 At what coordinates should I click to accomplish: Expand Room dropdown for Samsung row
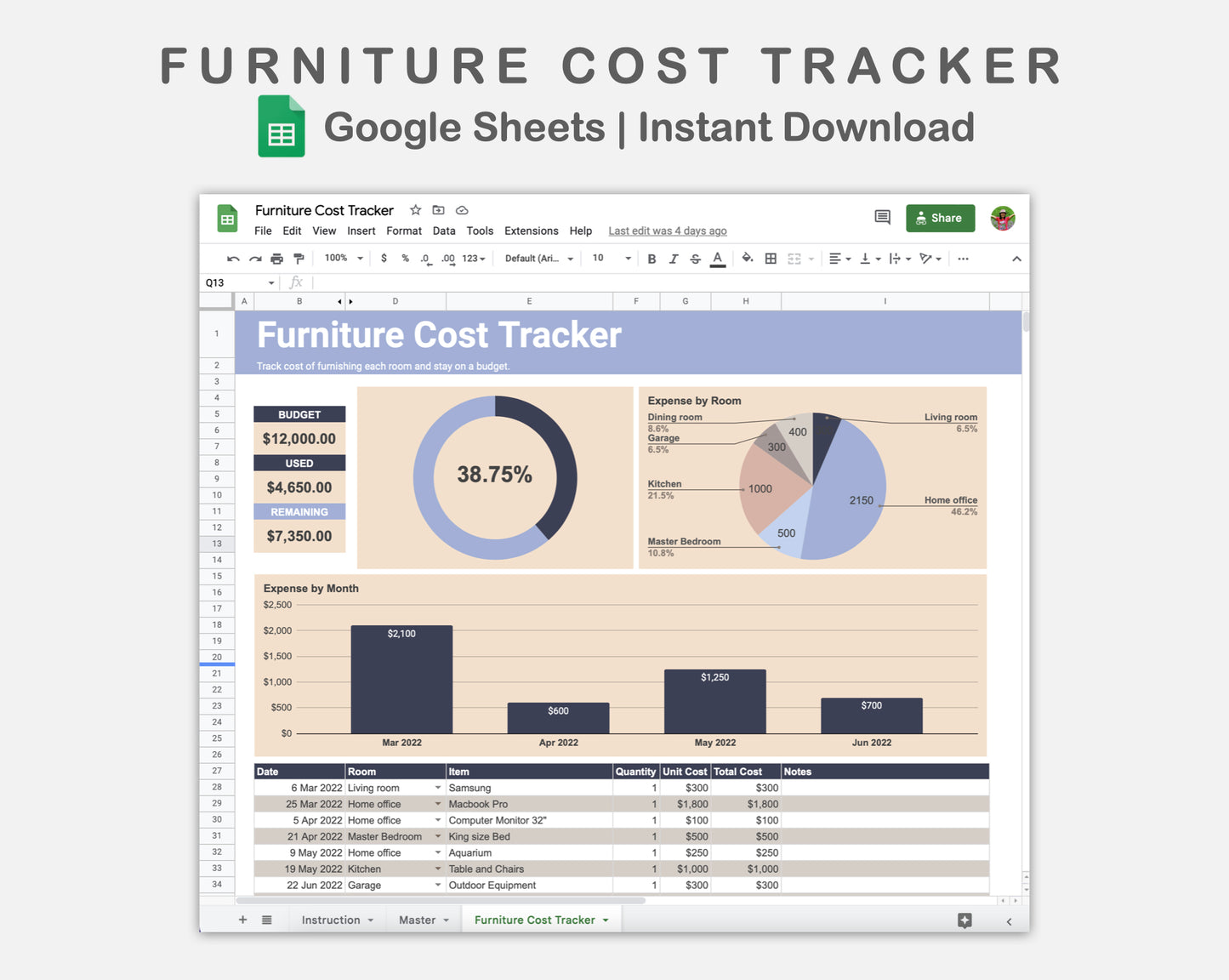pos(438,788)
